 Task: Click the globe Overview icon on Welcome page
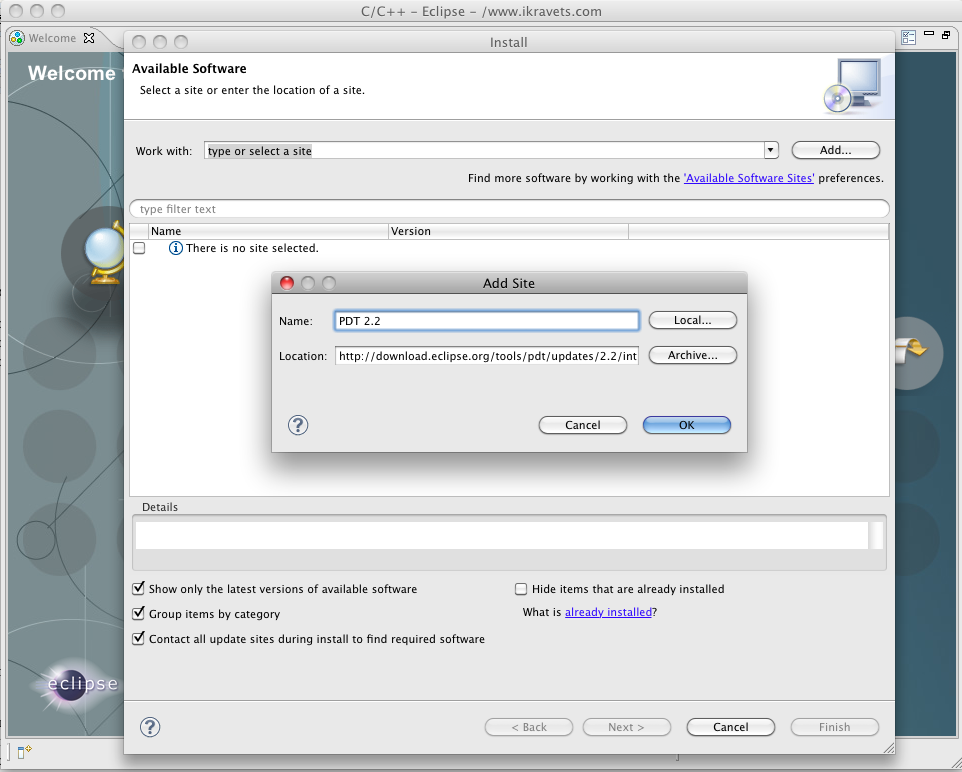(x=104, y=255)
